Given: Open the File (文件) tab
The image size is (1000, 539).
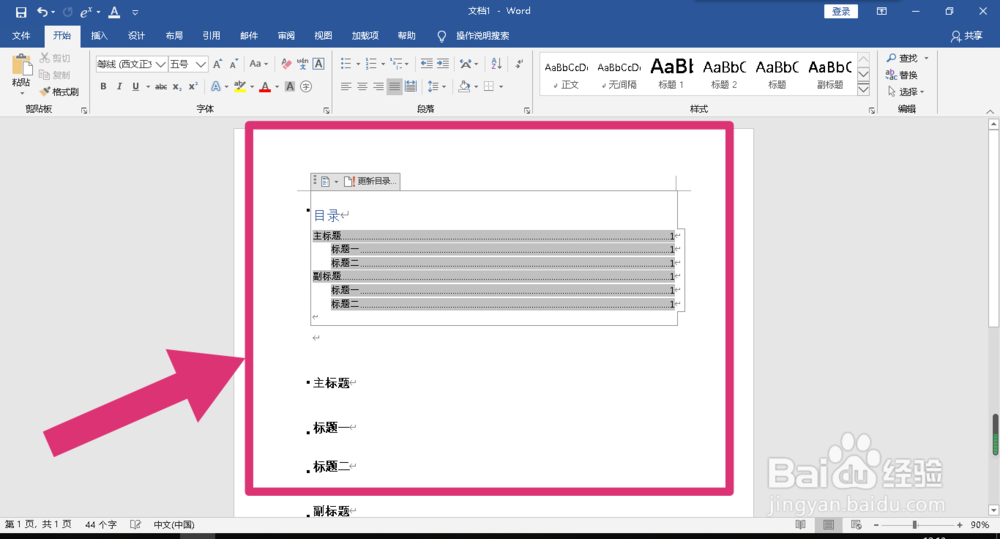Looking at the screenshot, I should point(21,36).
